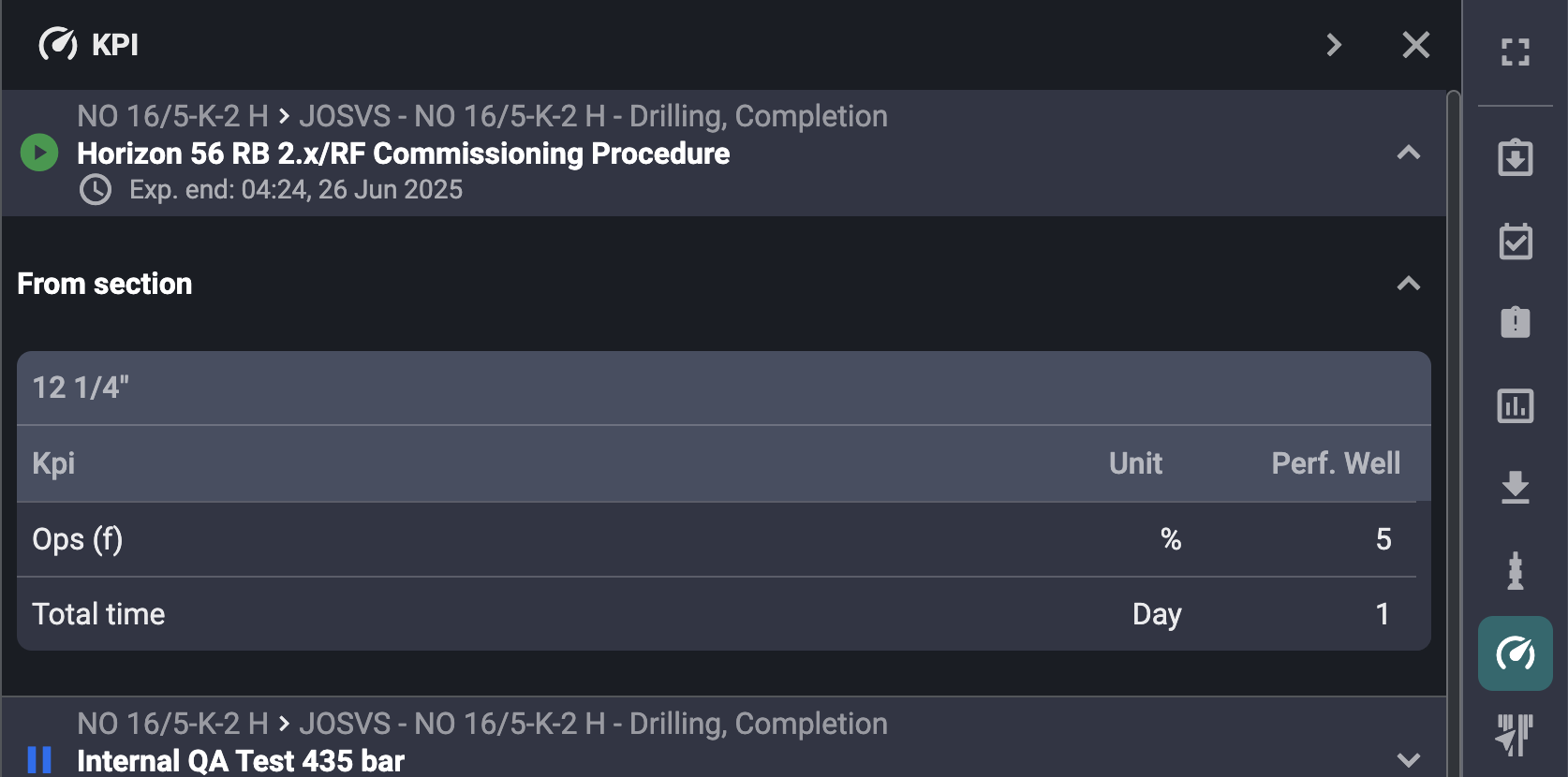
Task: Click the download arrow sidebar icon
Action: point(1515,488)
